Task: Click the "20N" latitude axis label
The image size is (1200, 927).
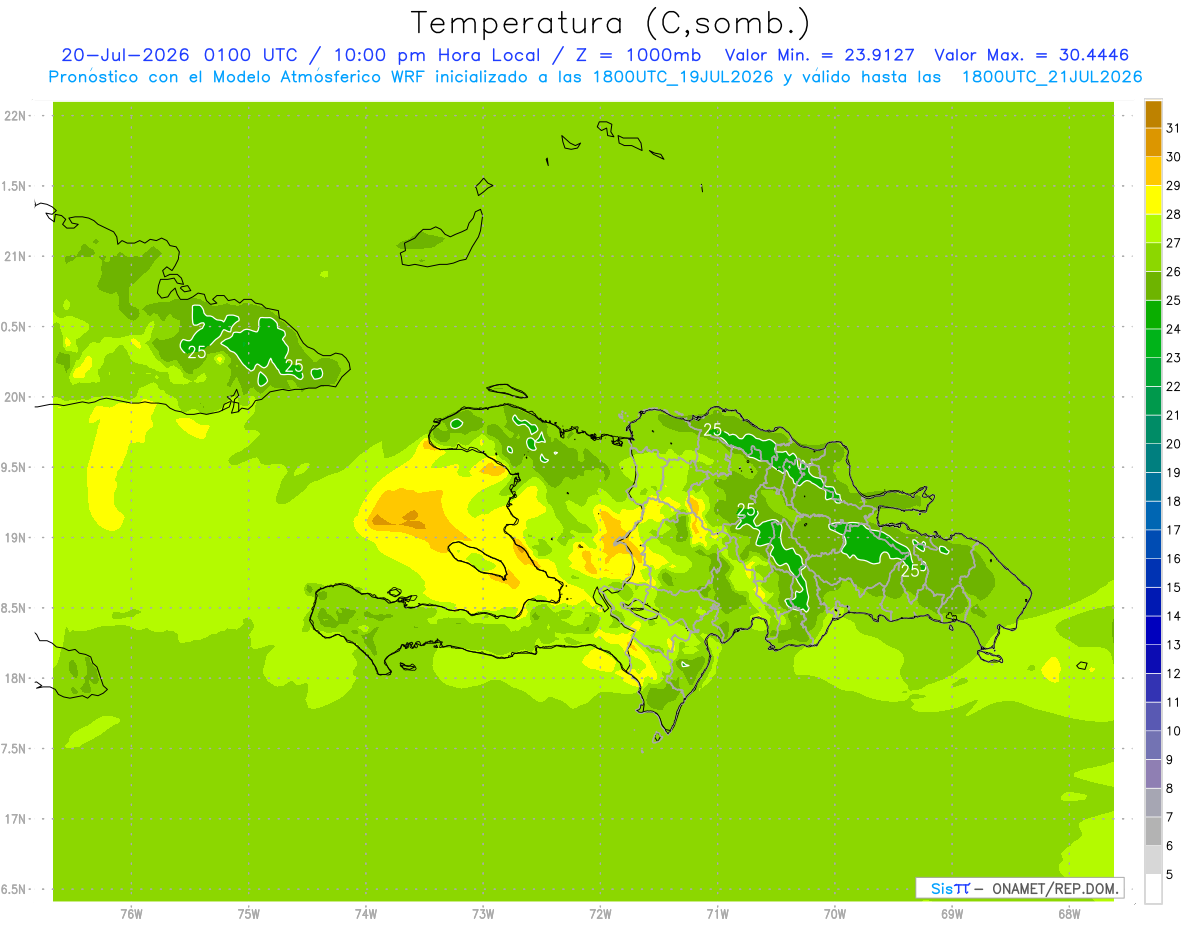Action: pyautogui.click(x=17, y=397)
